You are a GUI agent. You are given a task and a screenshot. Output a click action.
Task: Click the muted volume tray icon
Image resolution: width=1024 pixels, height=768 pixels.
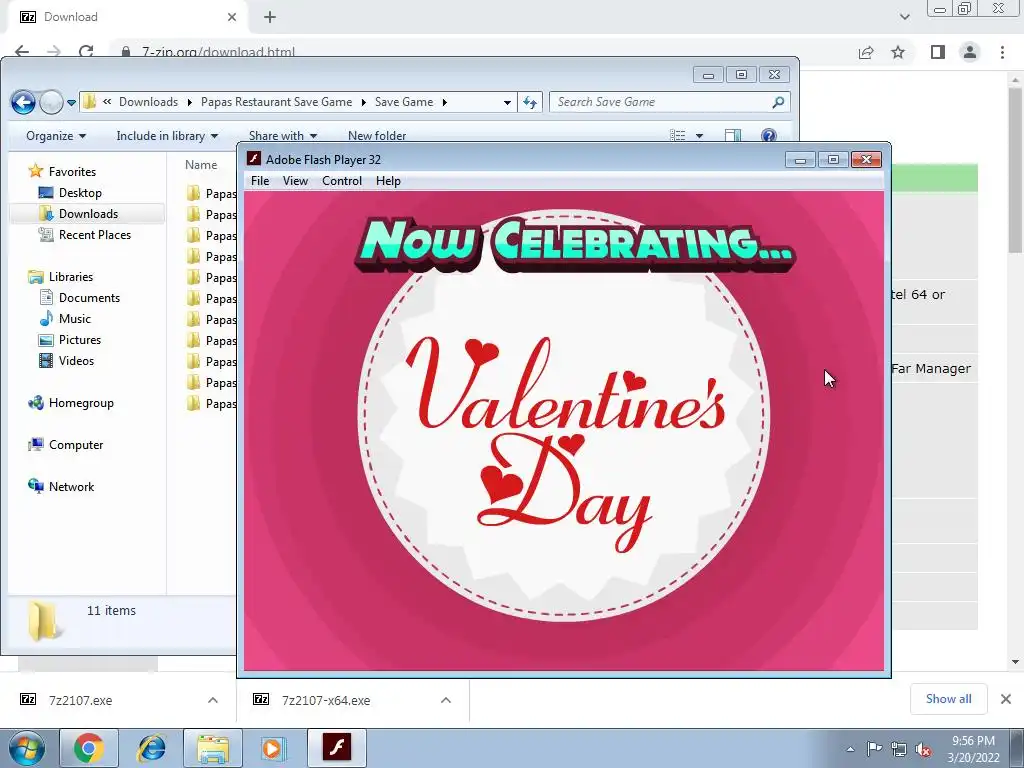[x=923, y=750]
